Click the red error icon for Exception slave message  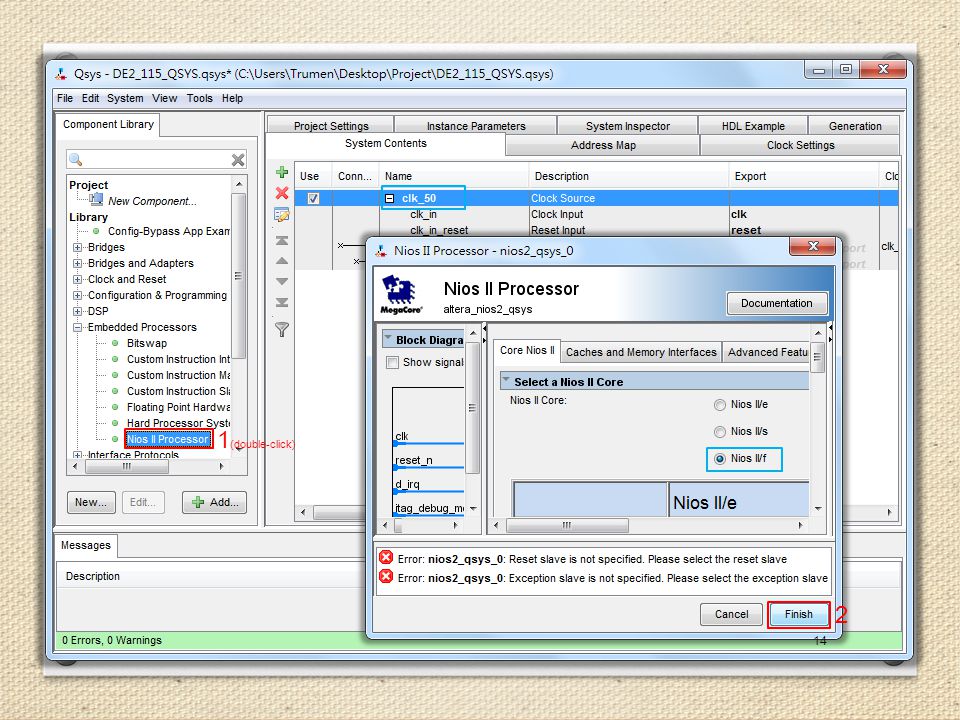(x=386, y=576)
